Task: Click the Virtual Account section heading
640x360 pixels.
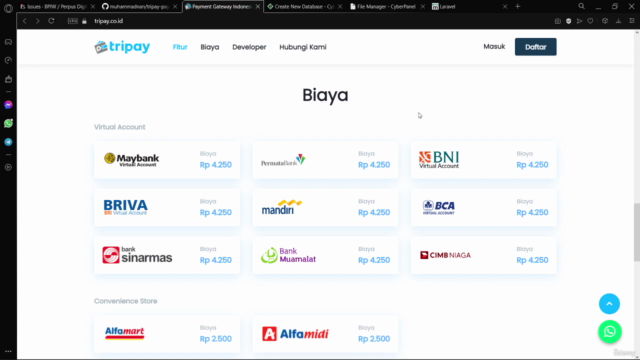Action: (120, 127)
